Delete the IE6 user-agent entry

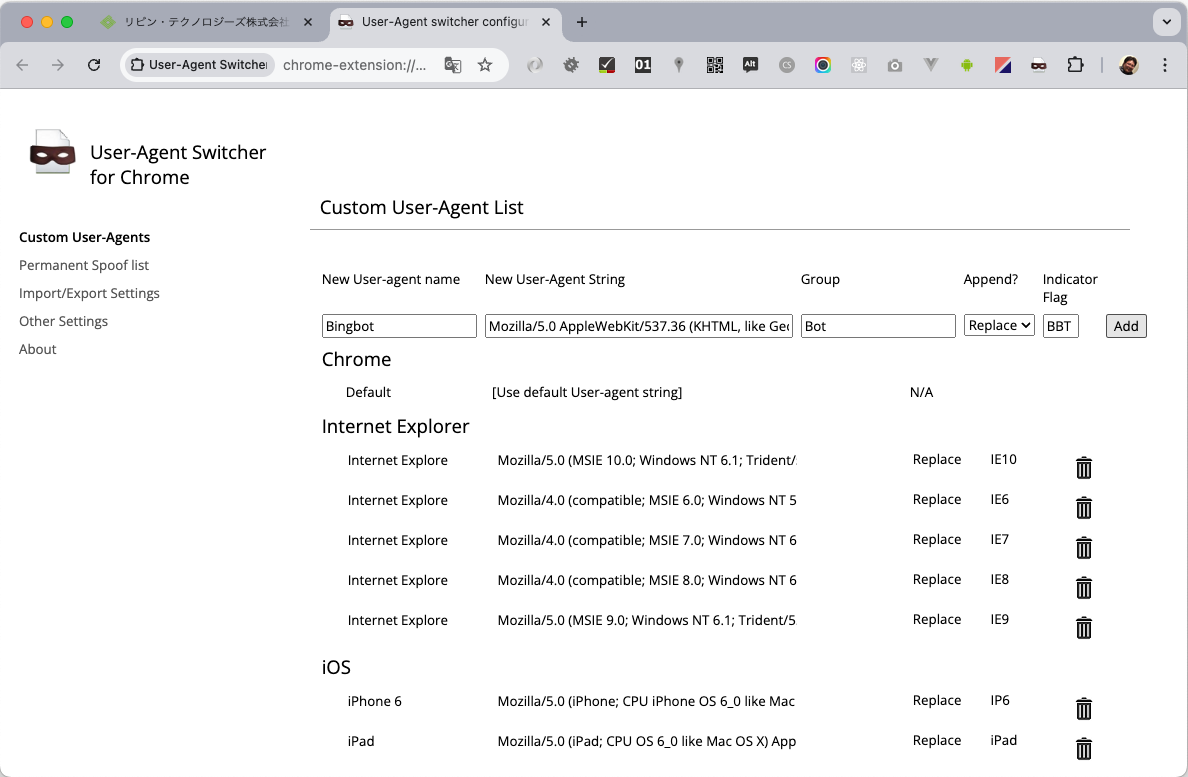1083,507
